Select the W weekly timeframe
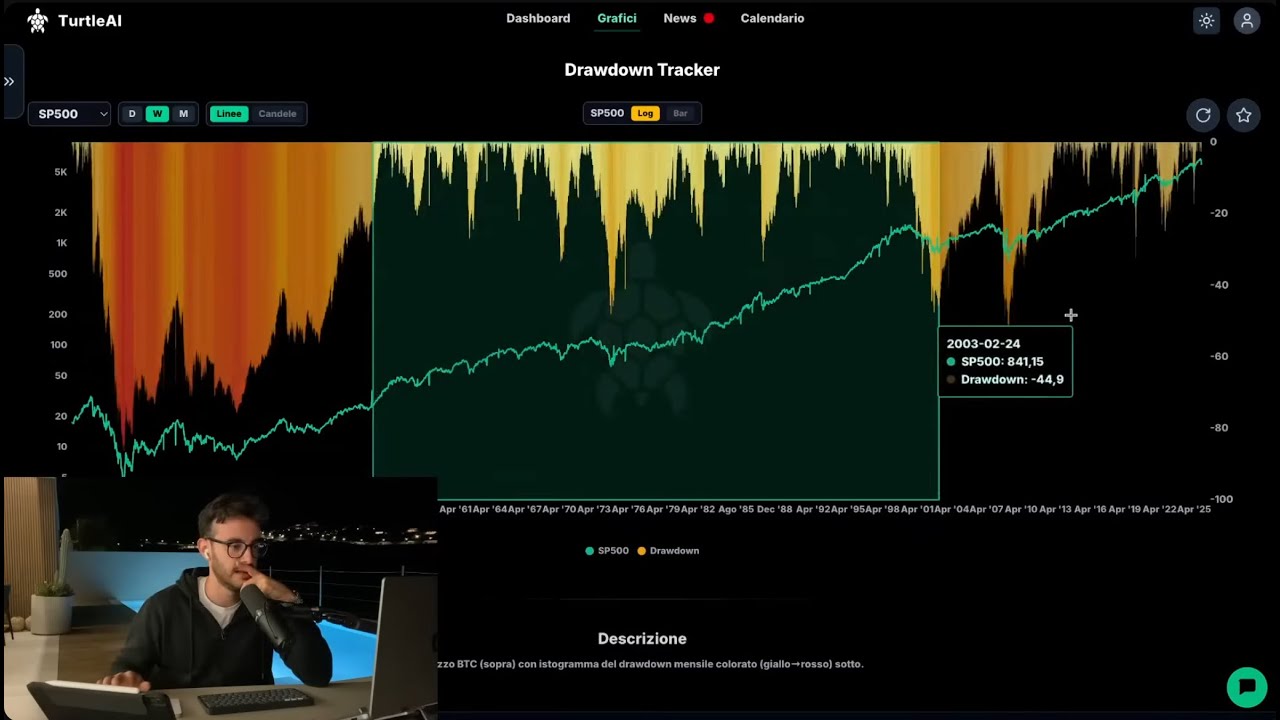The image size is (1280, 720). coord(157,114)
